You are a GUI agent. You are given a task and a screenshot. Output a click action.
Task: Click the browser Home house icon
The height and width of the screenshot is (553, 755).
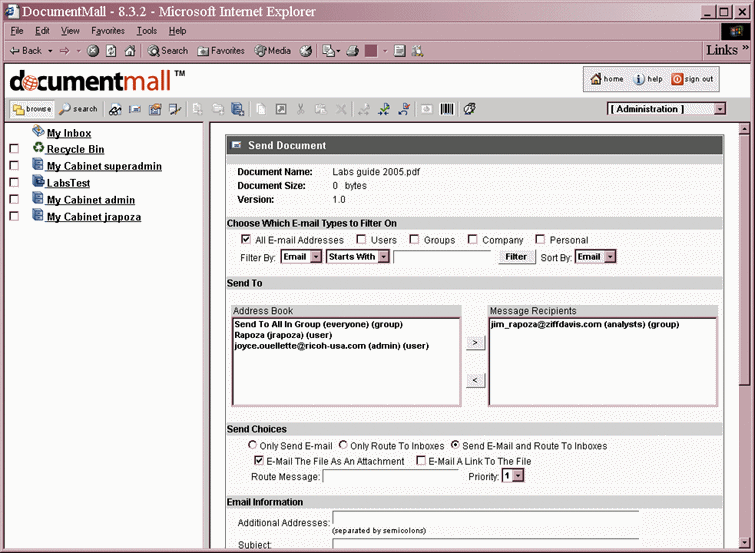(130, 51)
